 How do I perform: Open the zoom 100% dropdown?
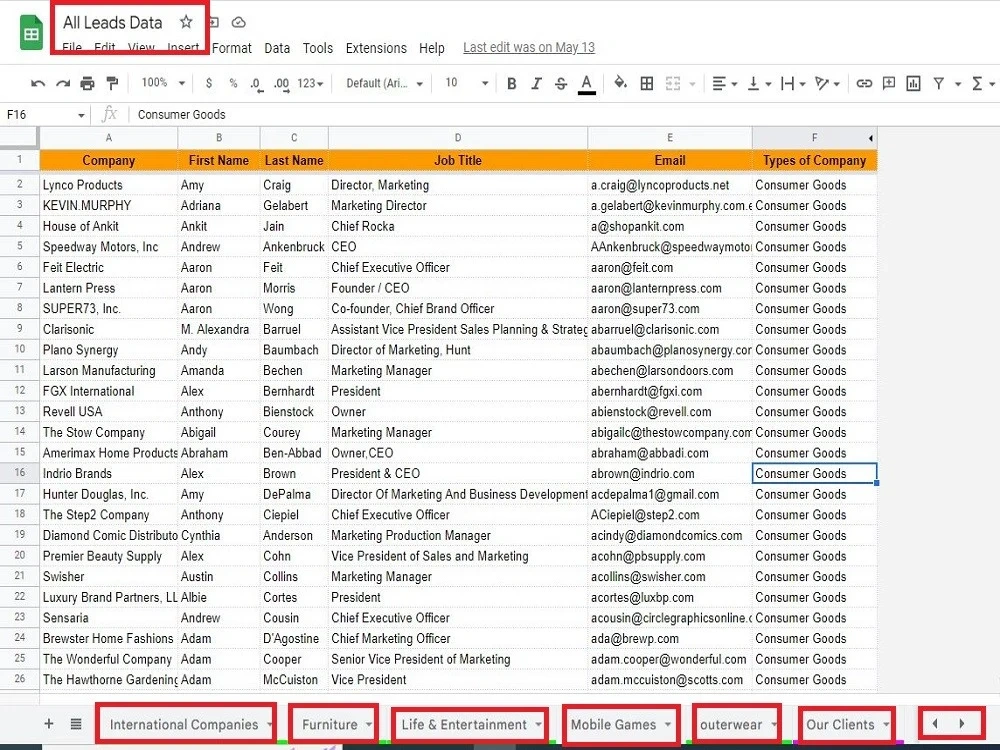(163, 83)
